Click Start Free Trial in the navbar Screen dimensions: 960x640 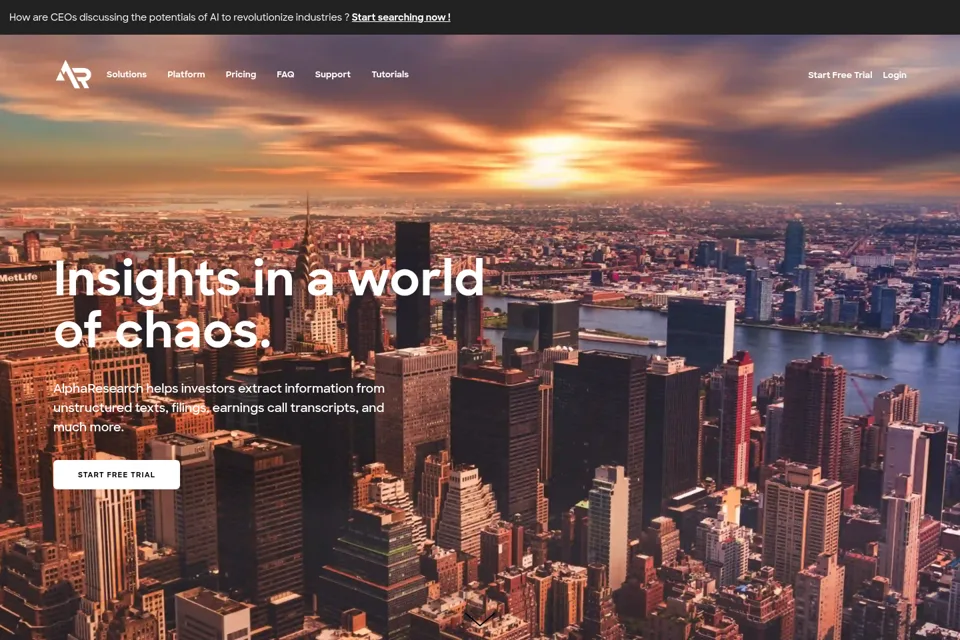[840, 75]
